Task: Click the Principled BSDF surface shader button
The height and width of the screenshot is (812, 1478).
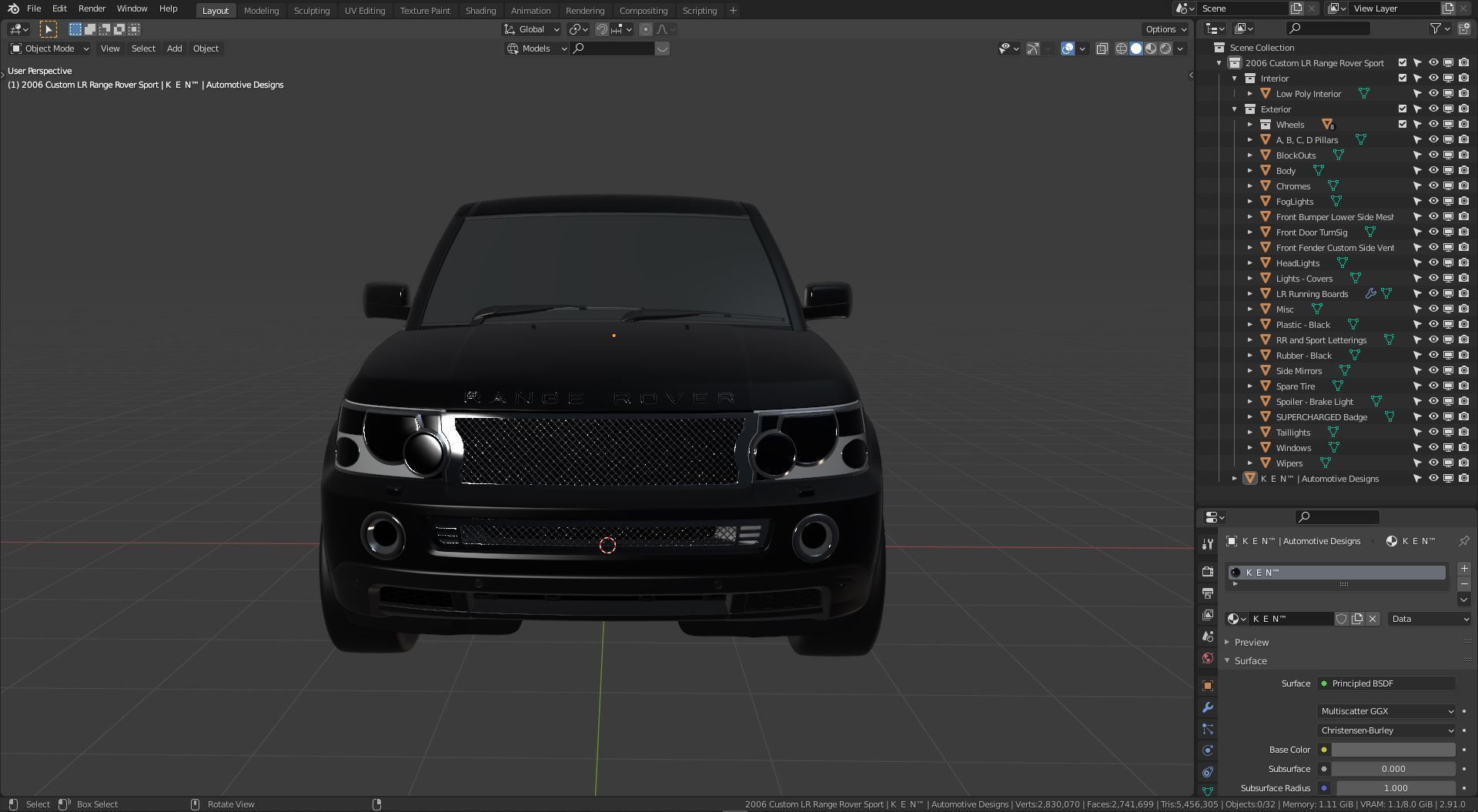Action: (x=1386, y=683)
